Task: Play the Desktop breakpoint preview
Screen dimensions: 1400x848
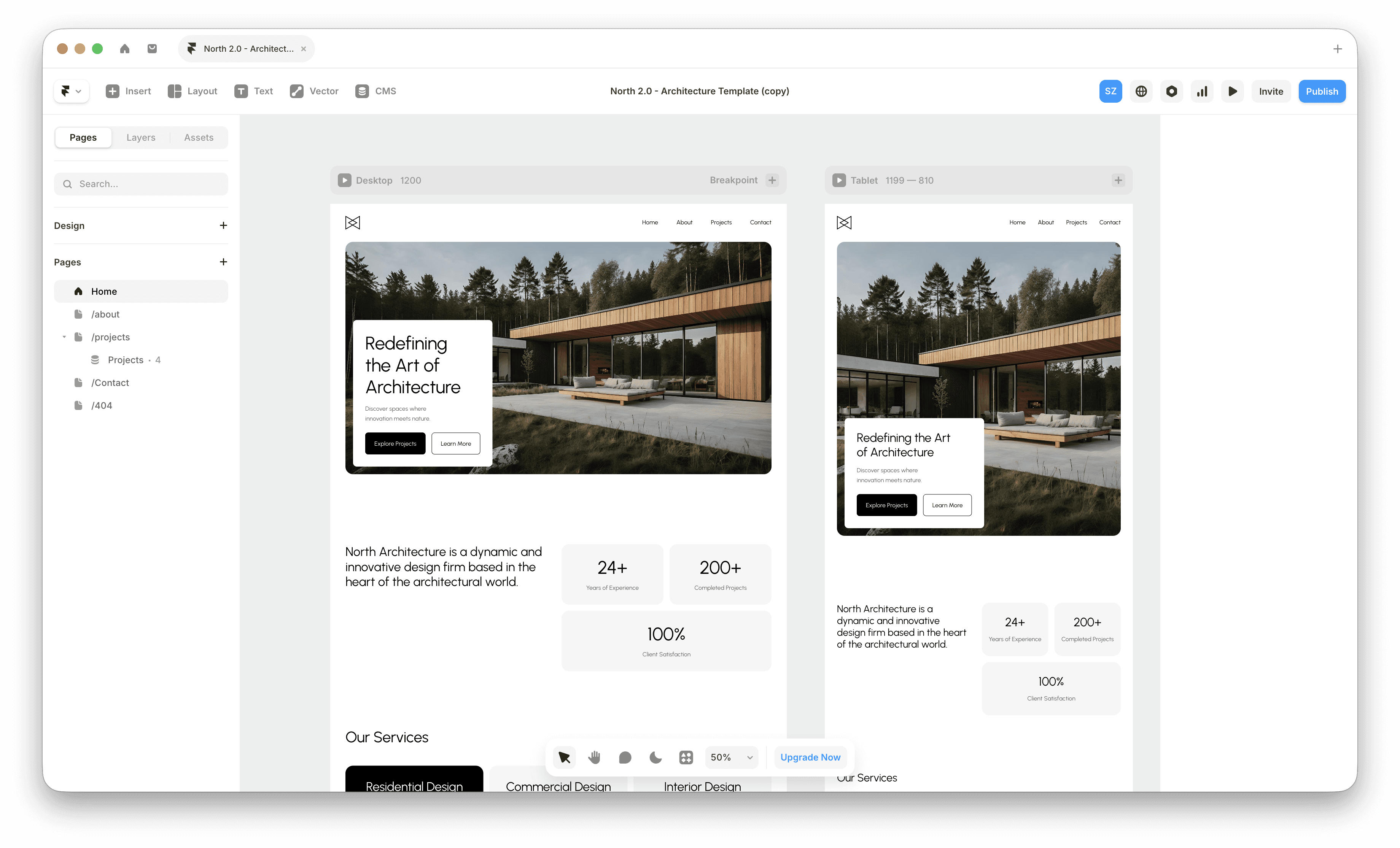Action: point(344,180)
